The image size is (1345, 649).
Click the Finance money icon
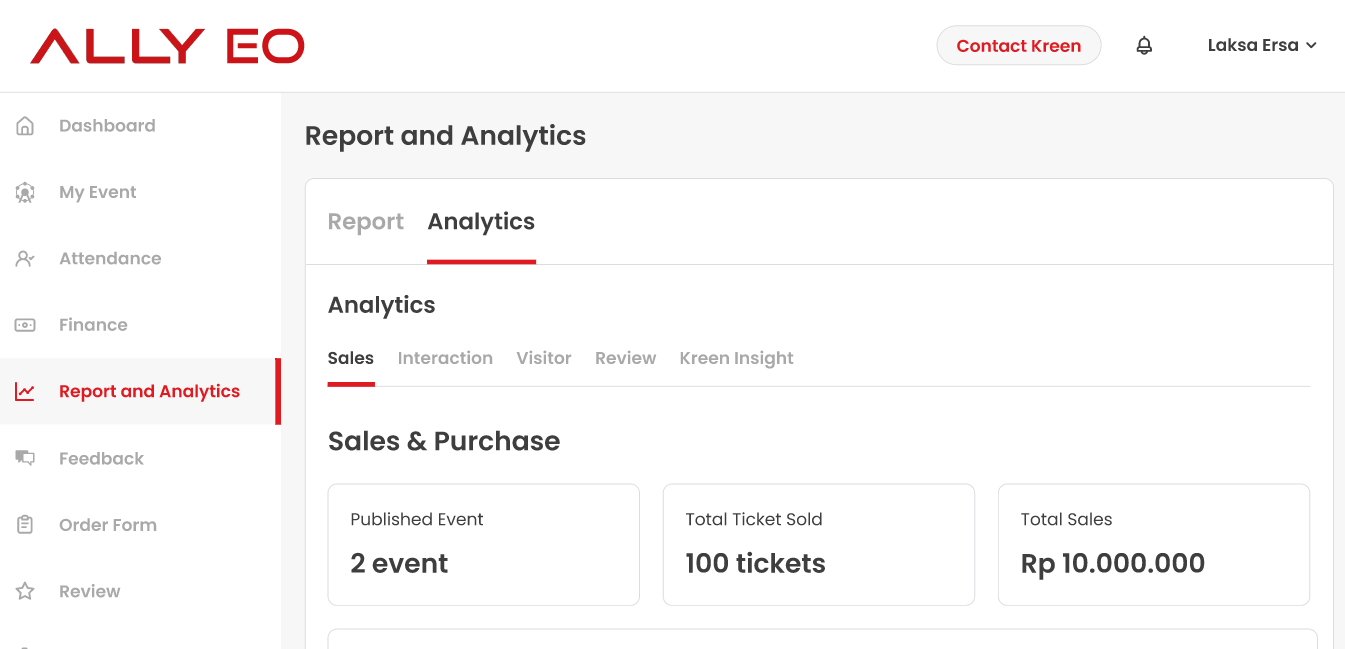pyautogui.click(x=25, y=325)
